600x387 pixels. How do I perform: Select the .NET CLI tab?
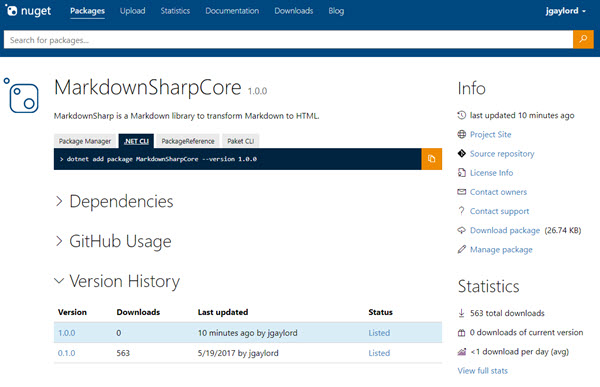pos(136,141)
